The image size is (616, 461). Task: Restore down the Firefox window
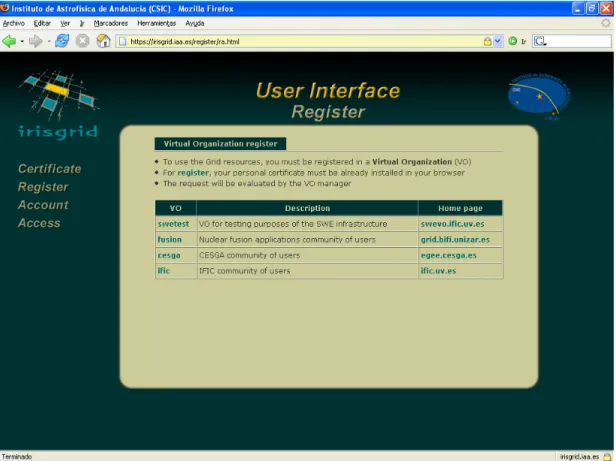(592, 8)
